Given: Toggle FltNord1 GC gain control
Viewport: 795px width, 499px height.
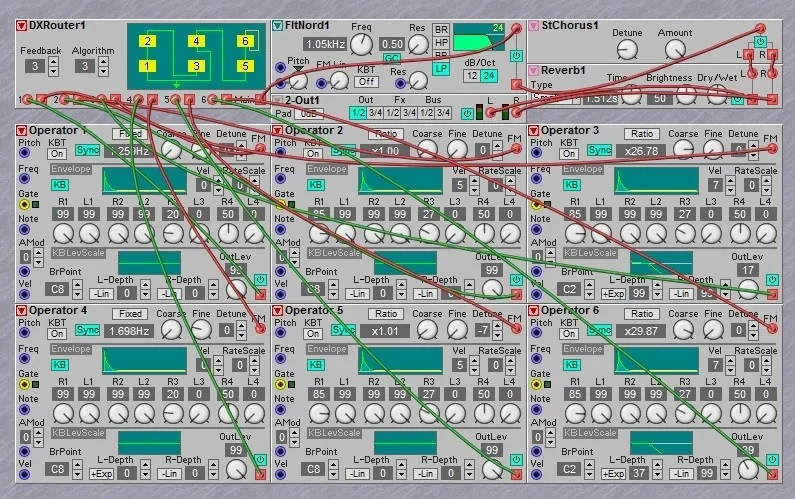Looking at the screenshot, I should (391, 58).
